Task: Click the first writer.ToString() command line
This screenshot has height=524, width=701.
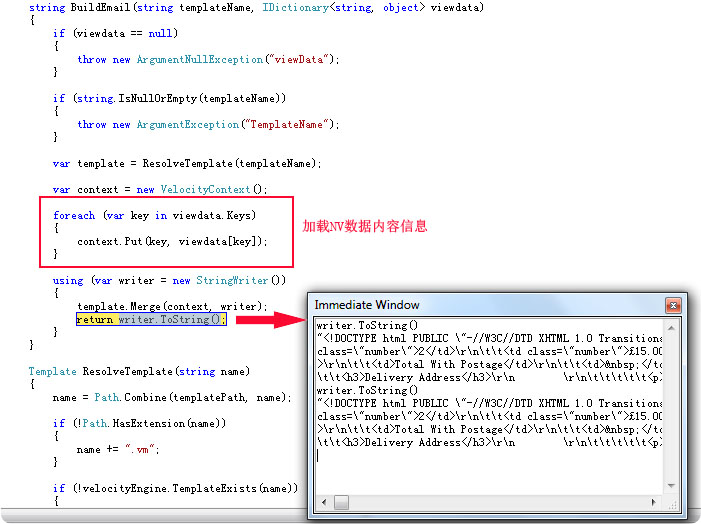Action: tap(367, 325)
